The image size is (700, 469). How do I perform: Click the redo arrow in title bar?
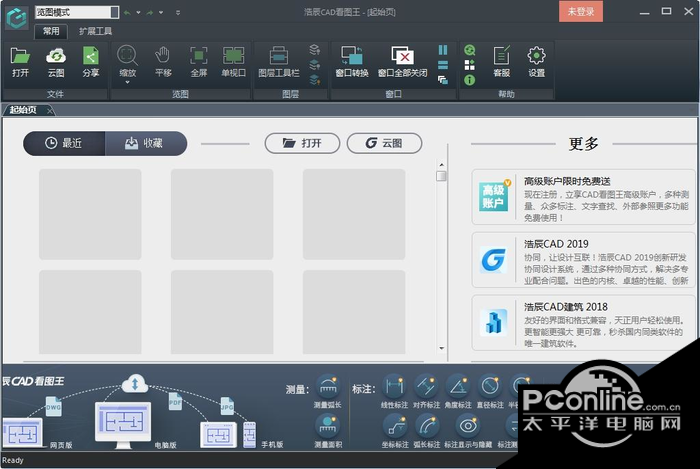point(150,12)
